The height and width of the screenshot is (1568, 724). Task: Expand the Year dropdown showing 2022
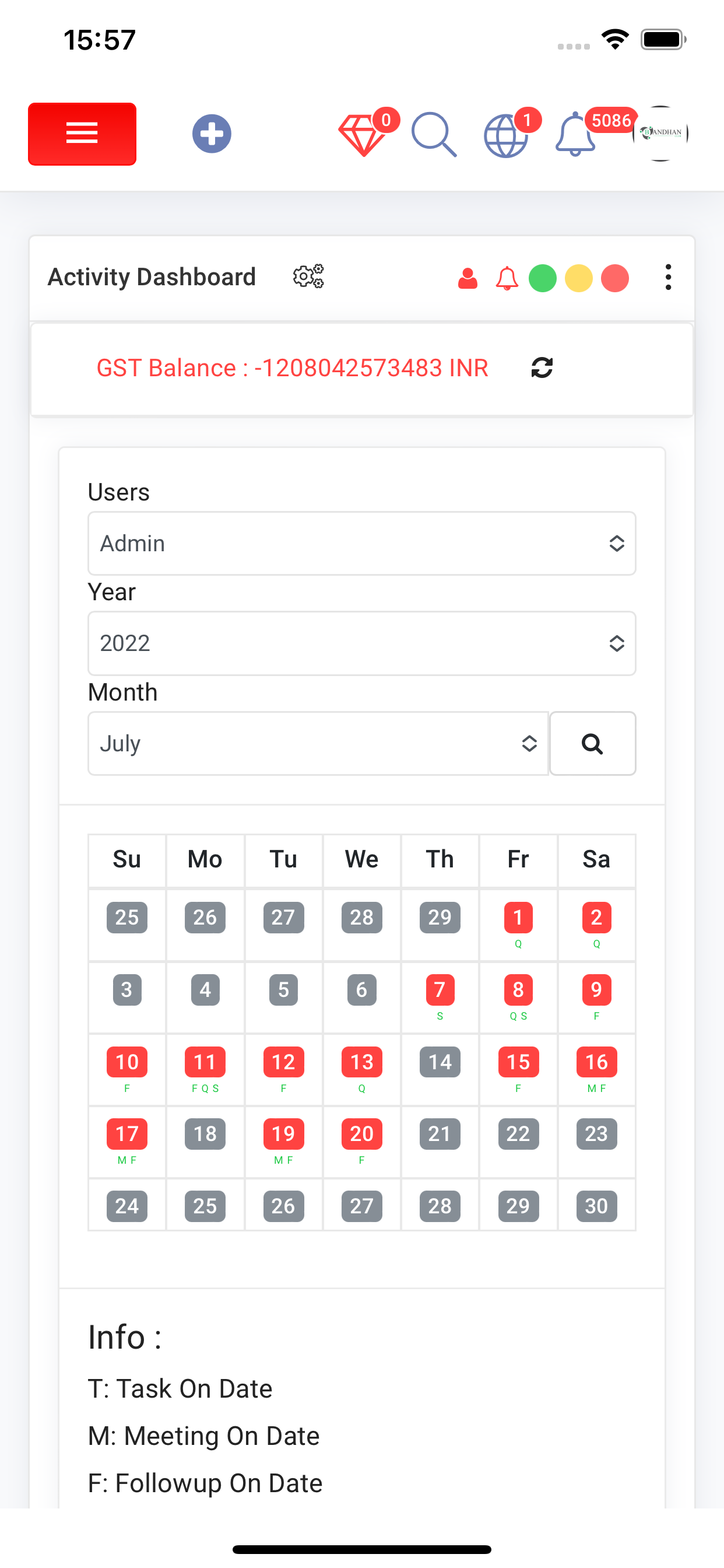tap(362, 643)
